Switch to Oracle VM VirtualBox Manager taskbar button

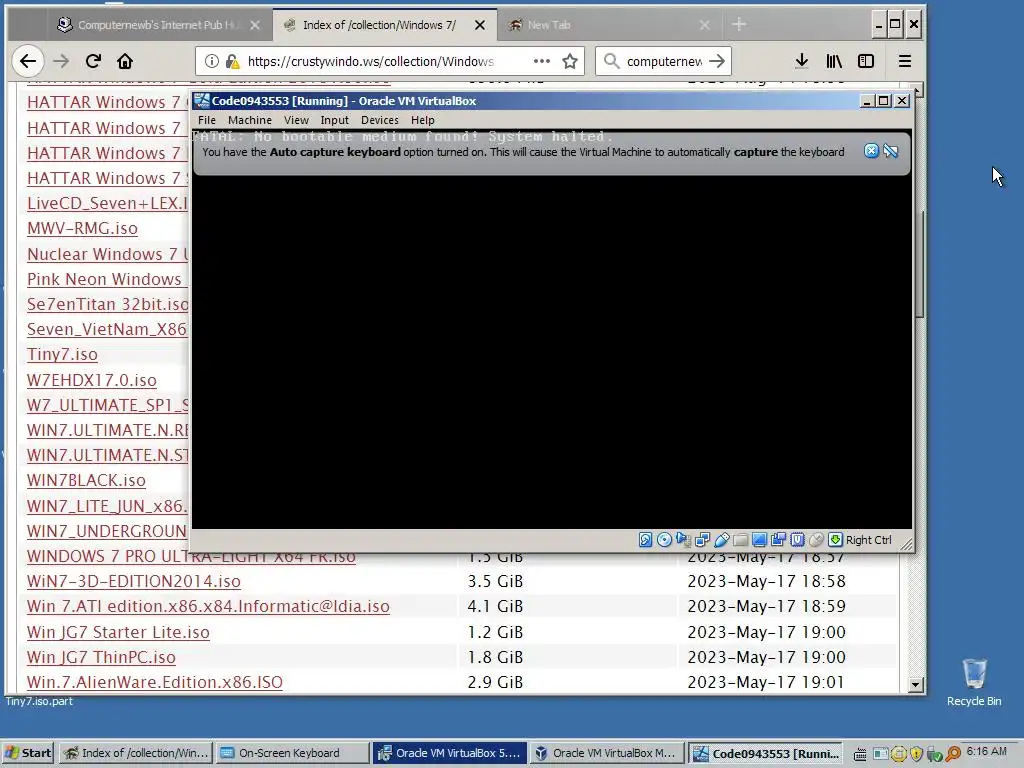click(607, 753)
